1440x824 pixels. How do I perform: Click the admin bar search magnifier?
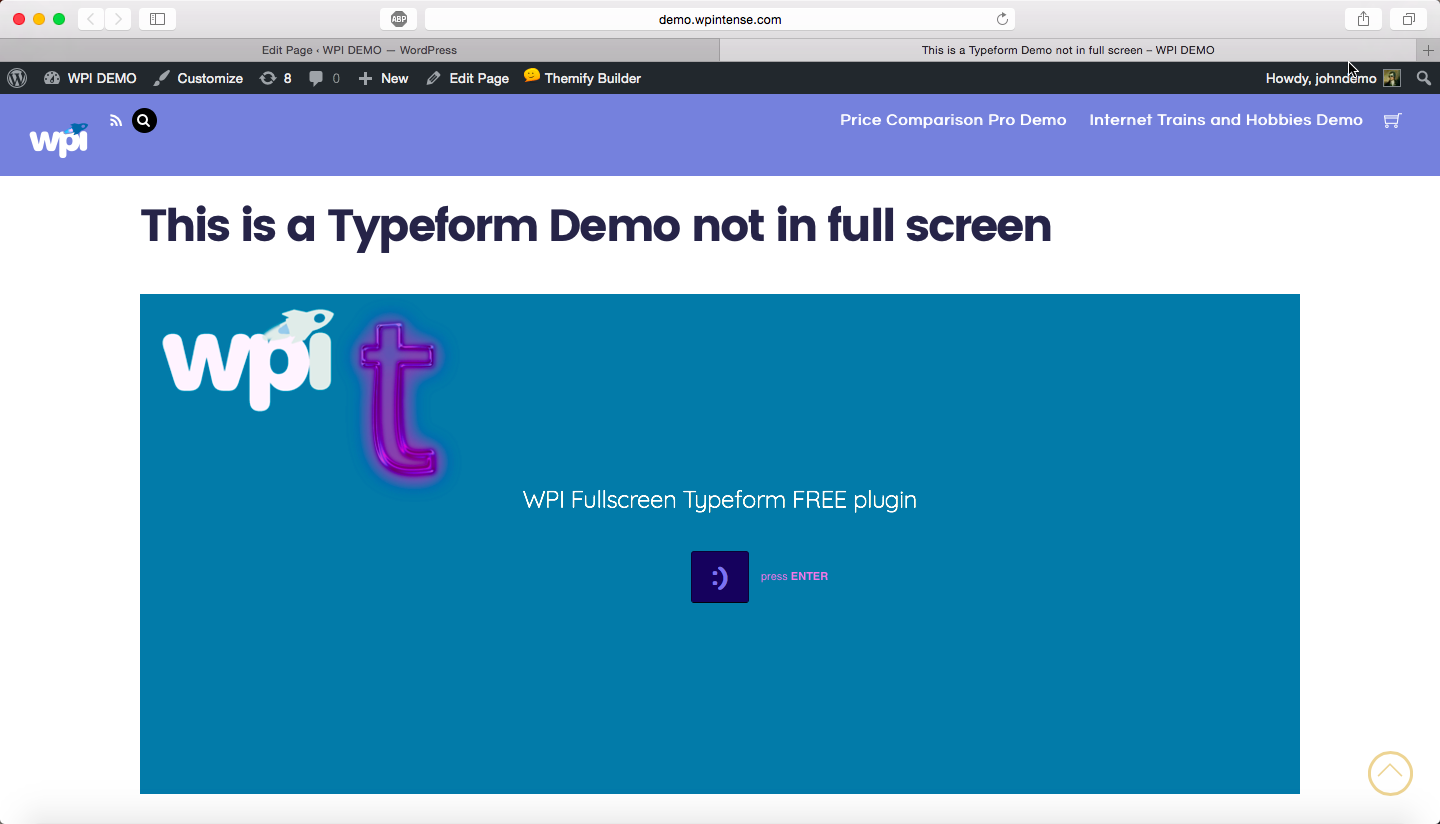pyautogui.click(x=1424, y=78)
